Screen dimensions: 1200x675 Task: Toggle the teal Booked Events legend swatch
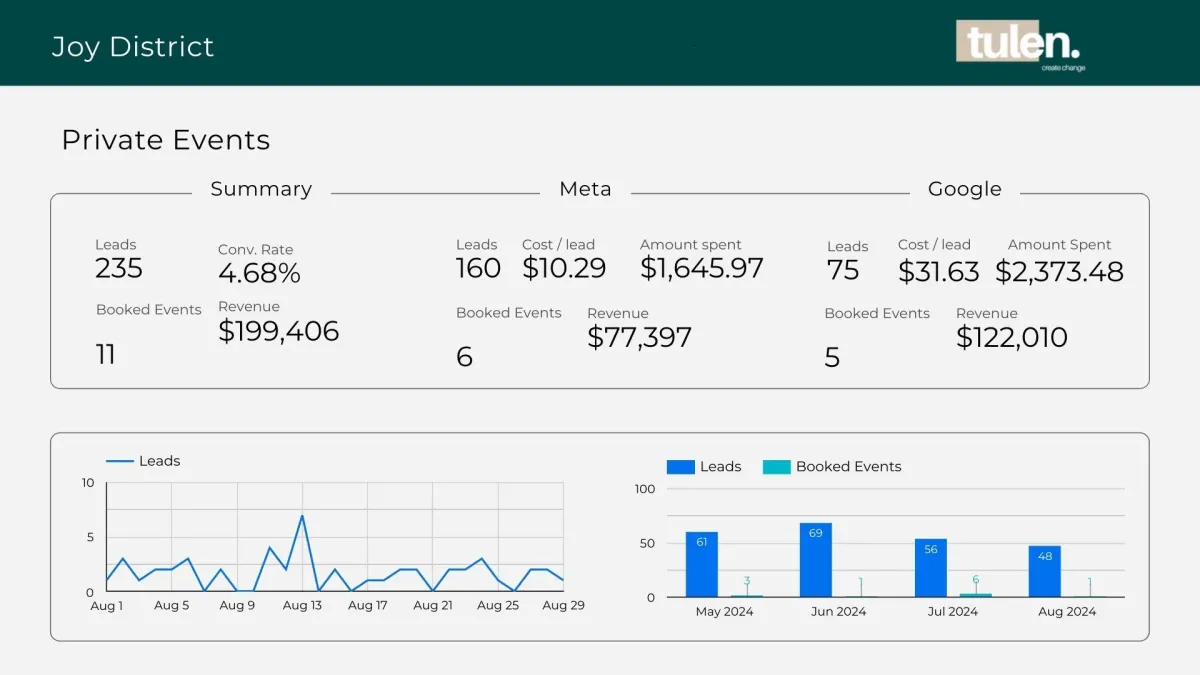pos(776,467)
